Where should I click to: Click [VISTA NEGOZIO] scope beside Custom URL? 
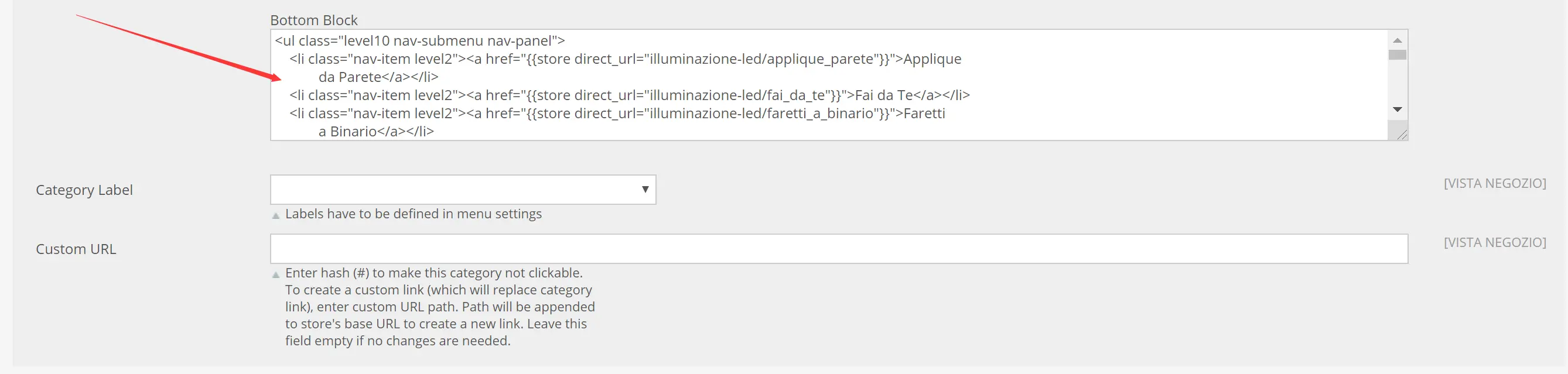point(1494,242)
